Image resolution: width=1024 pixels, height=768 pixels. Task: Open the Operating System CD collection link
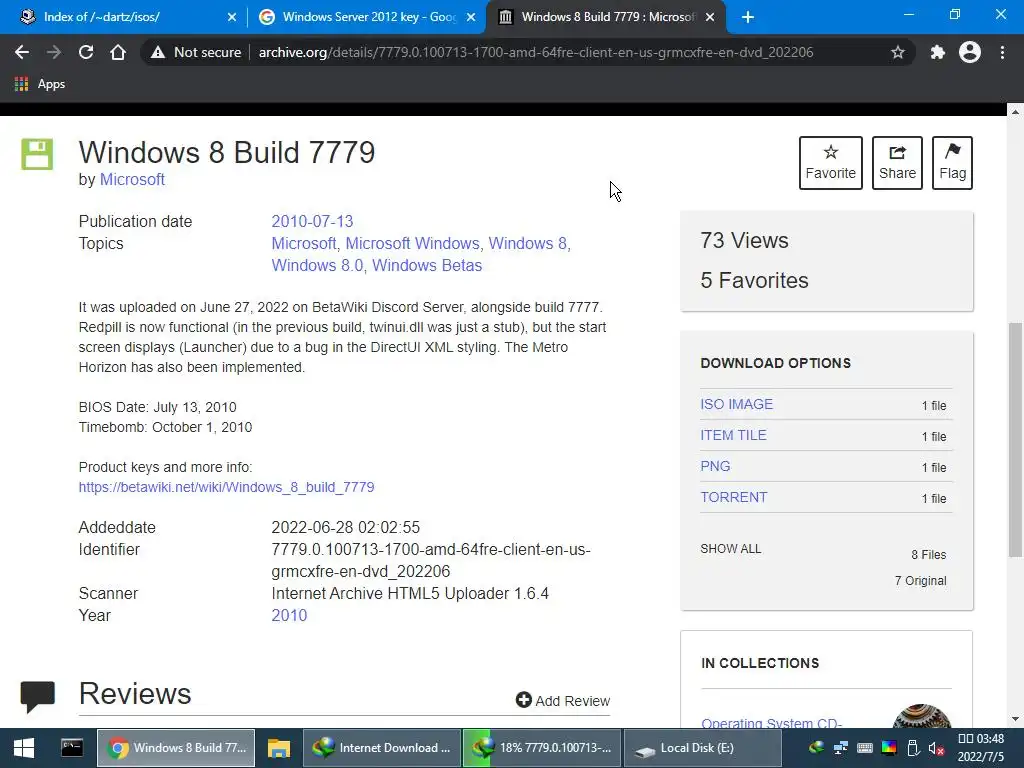(771, 723)
